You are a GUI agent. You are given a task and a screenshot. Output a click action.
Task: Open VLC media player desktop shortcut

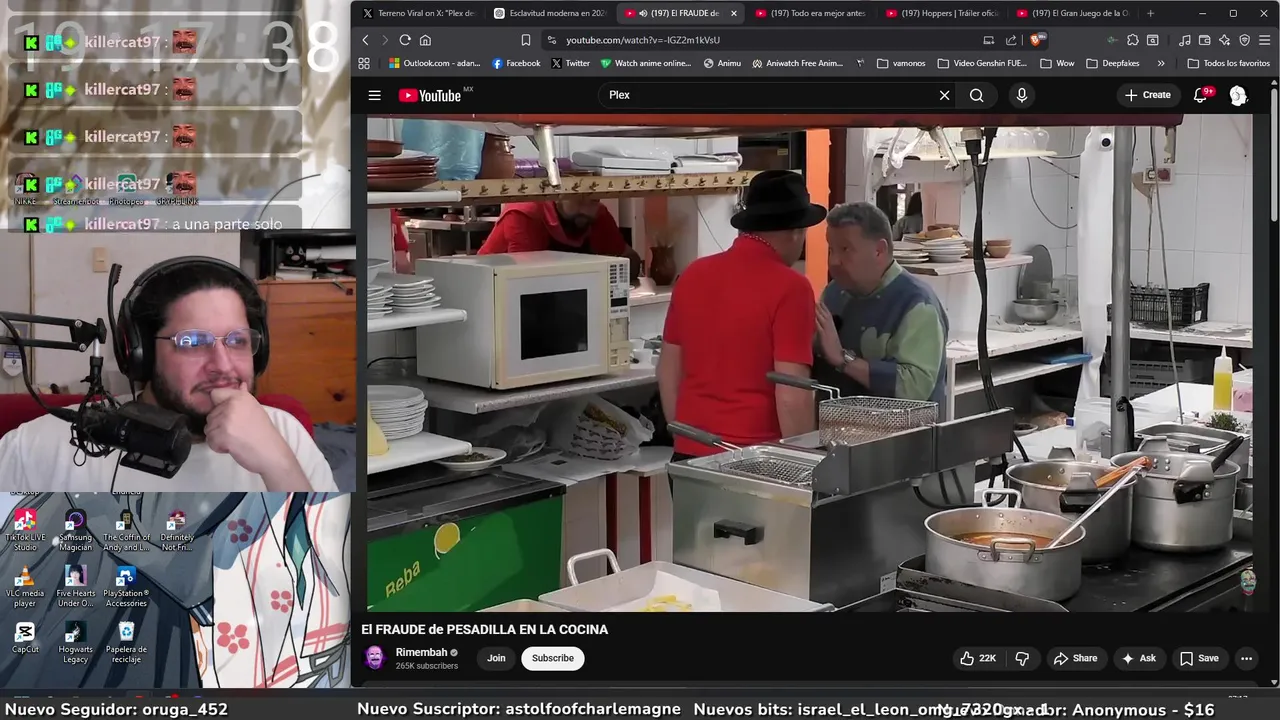coord(25,587)
